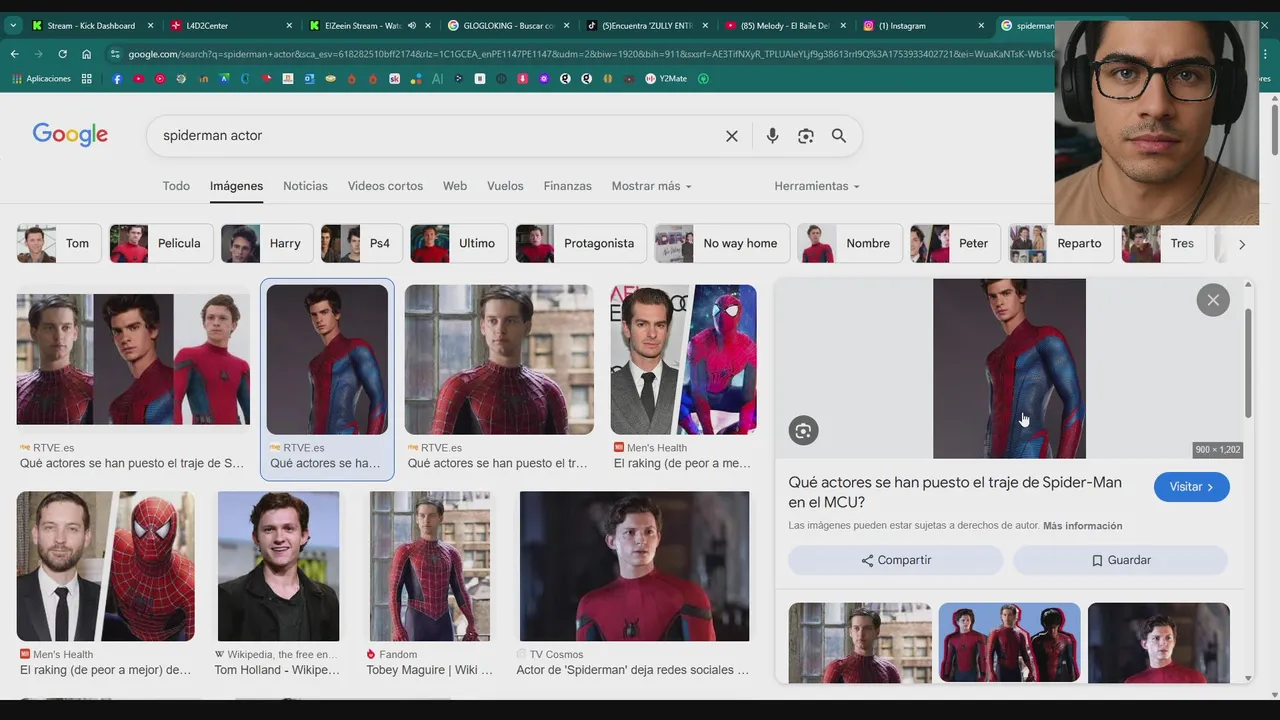Select the Tom filter chip
The height and width of the screenshot is (720, 1280).
58,243
